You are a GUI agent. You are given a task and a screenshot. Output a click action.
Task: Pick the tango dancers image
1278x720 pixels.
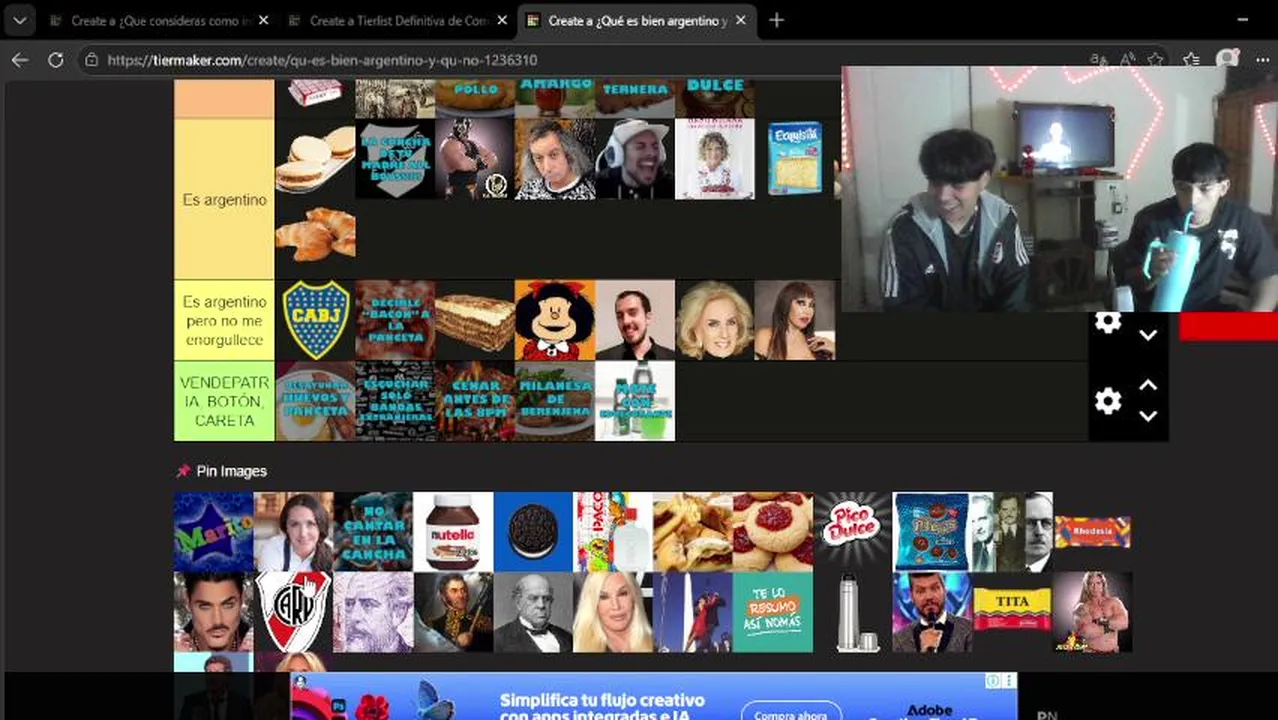click(x=693, y=612)
